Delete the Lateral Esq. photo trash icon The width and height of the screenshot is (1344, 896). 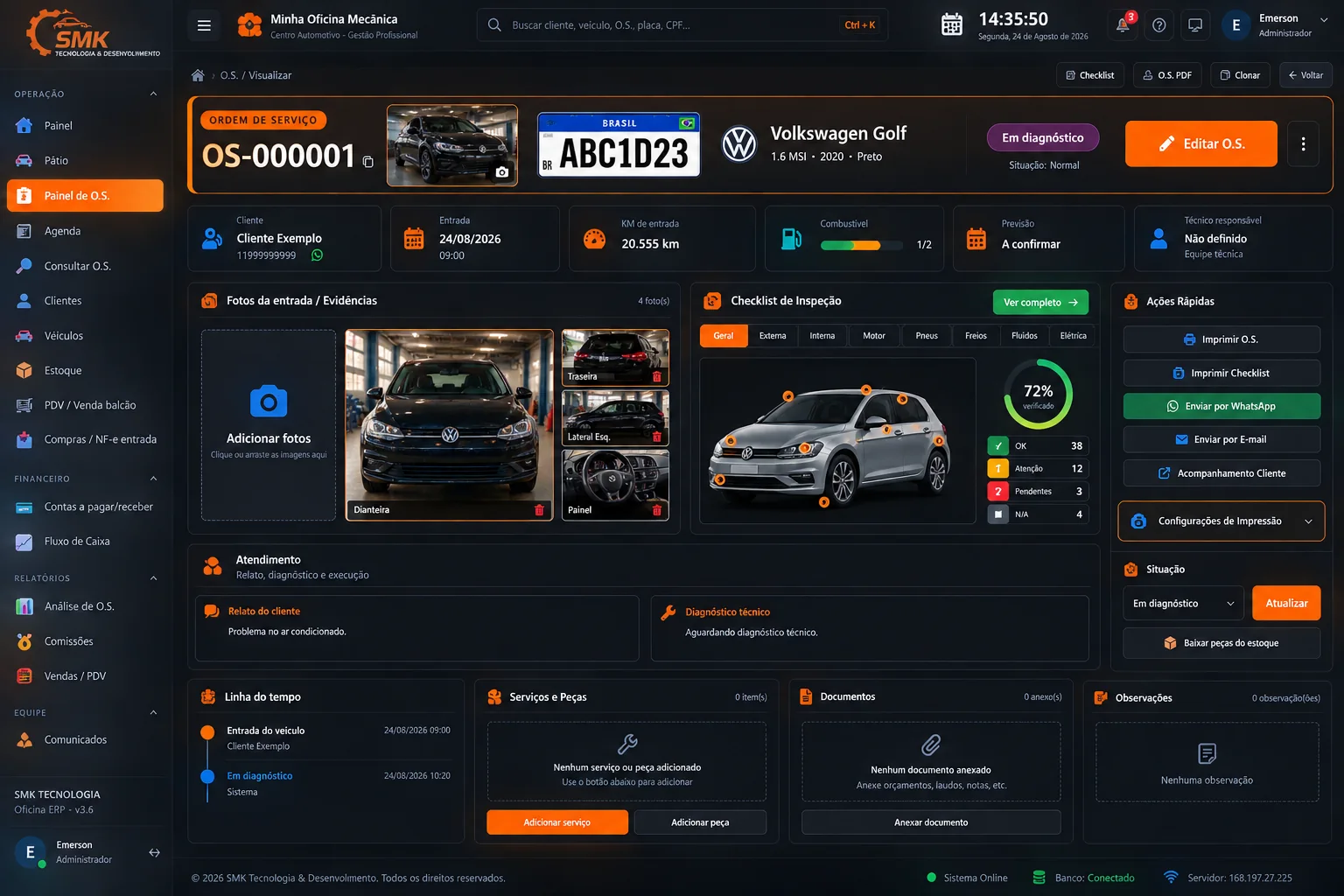(657, 437)
